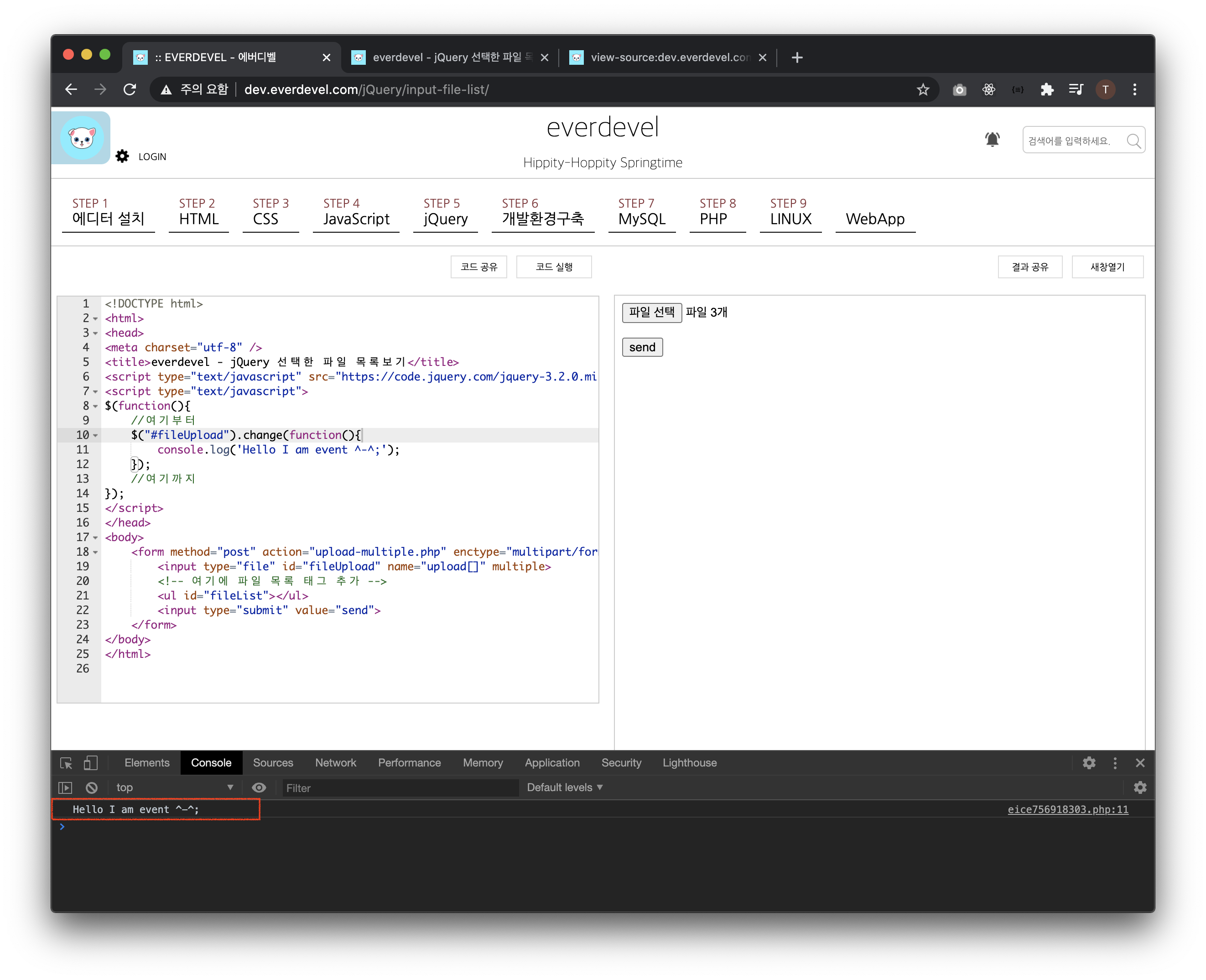Click the security warning triangle in address bar
The image size is (1206, 980).
coord(166,89)
